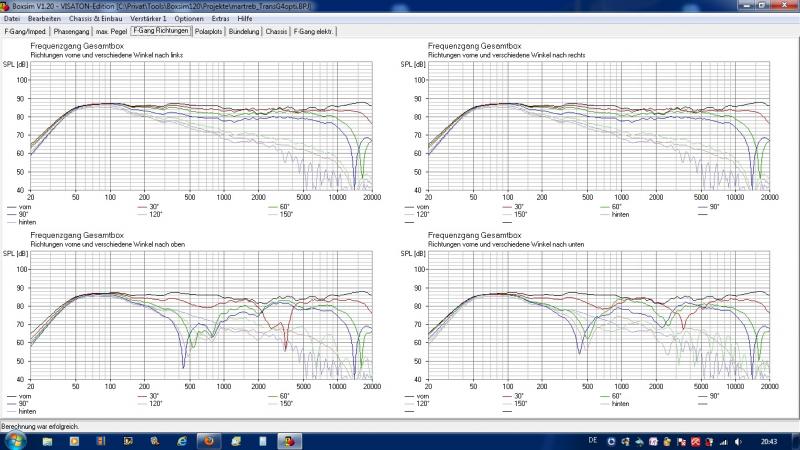800x450 pixels.
Task: Open the Windows Start menu
Action: [13, 440]
